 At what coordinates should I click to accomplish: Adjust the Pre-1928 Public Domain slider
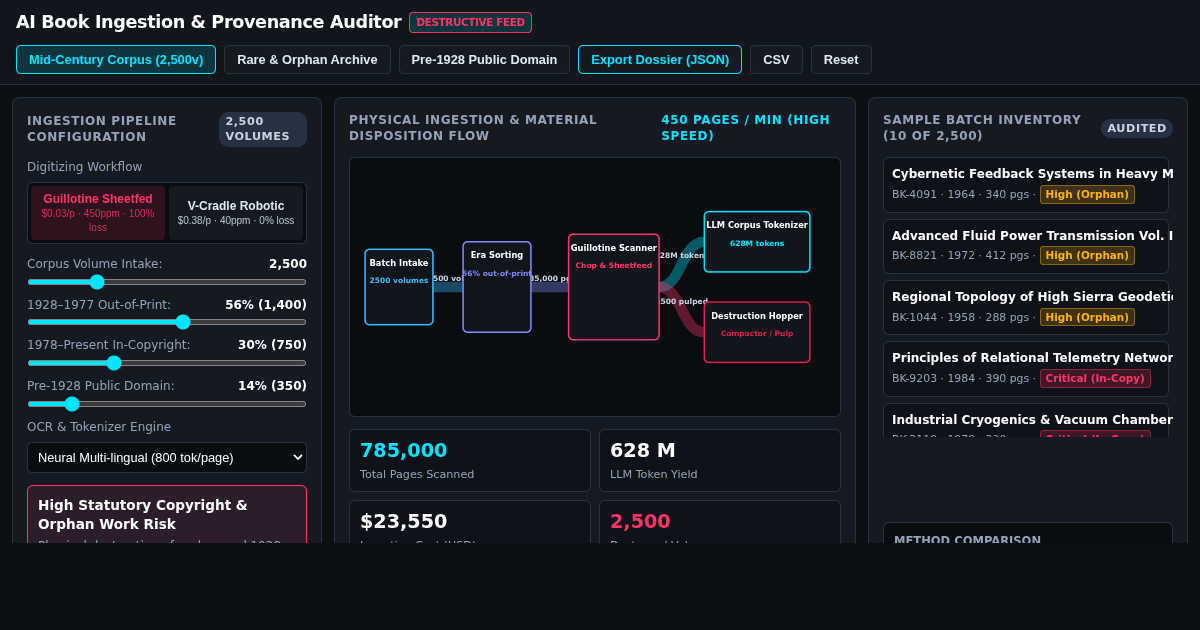pos(167,404)
